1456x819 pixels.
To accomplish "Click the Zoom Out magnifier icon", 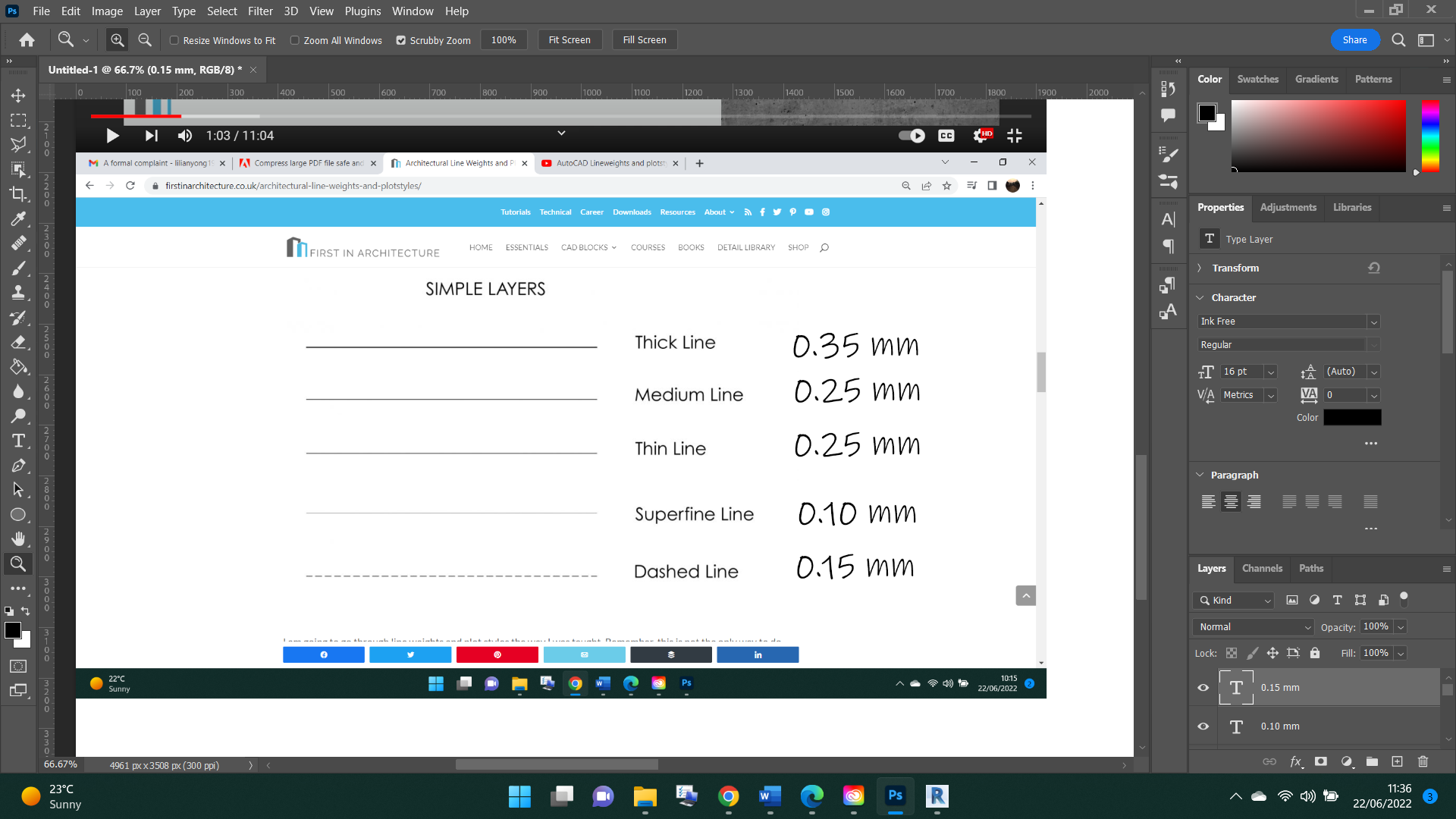I will [x=145, y=40].
